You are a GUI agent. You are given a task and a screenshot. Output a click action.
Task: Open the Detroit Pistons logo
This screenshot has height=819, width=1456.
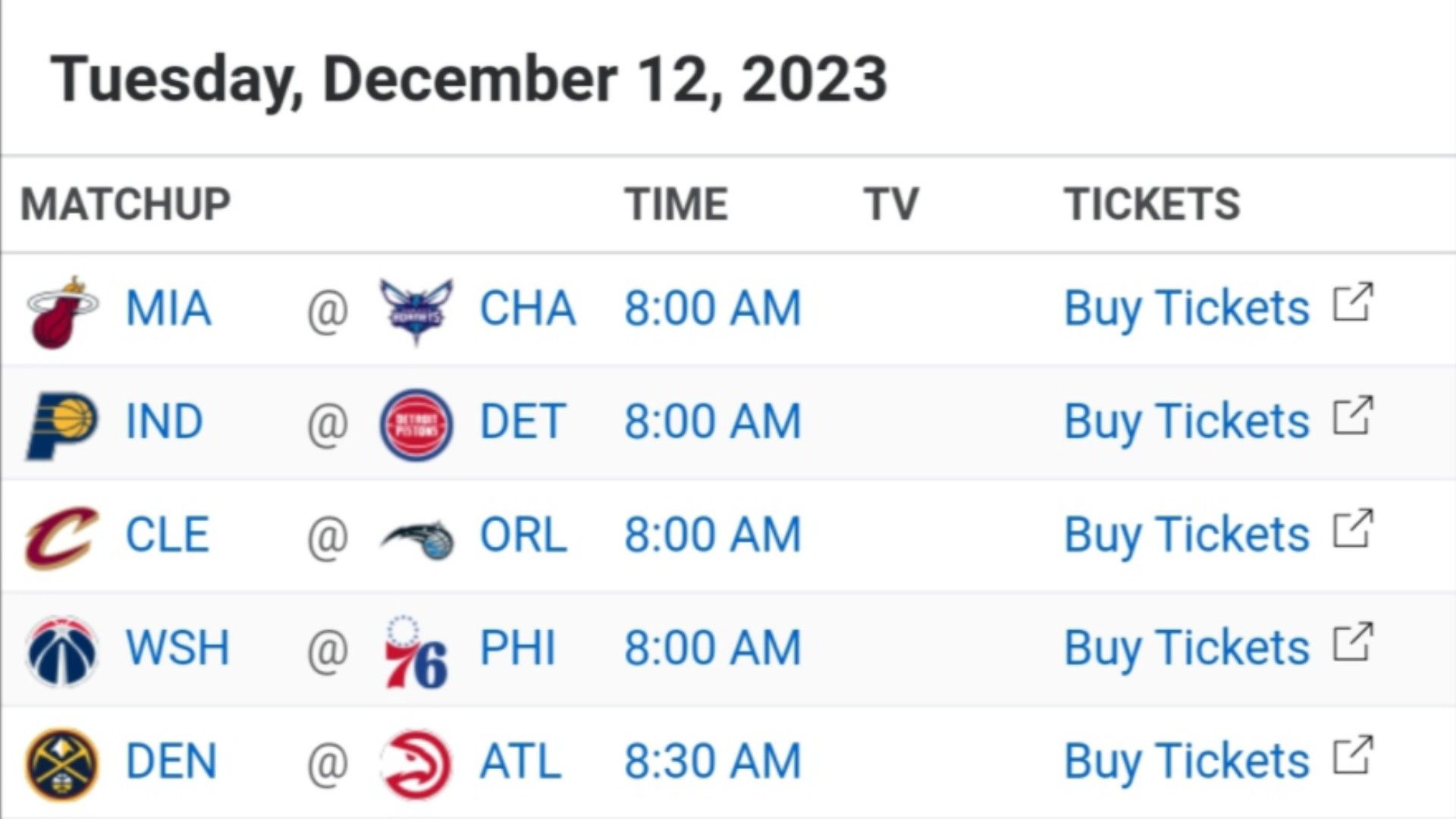coord(416,424)
